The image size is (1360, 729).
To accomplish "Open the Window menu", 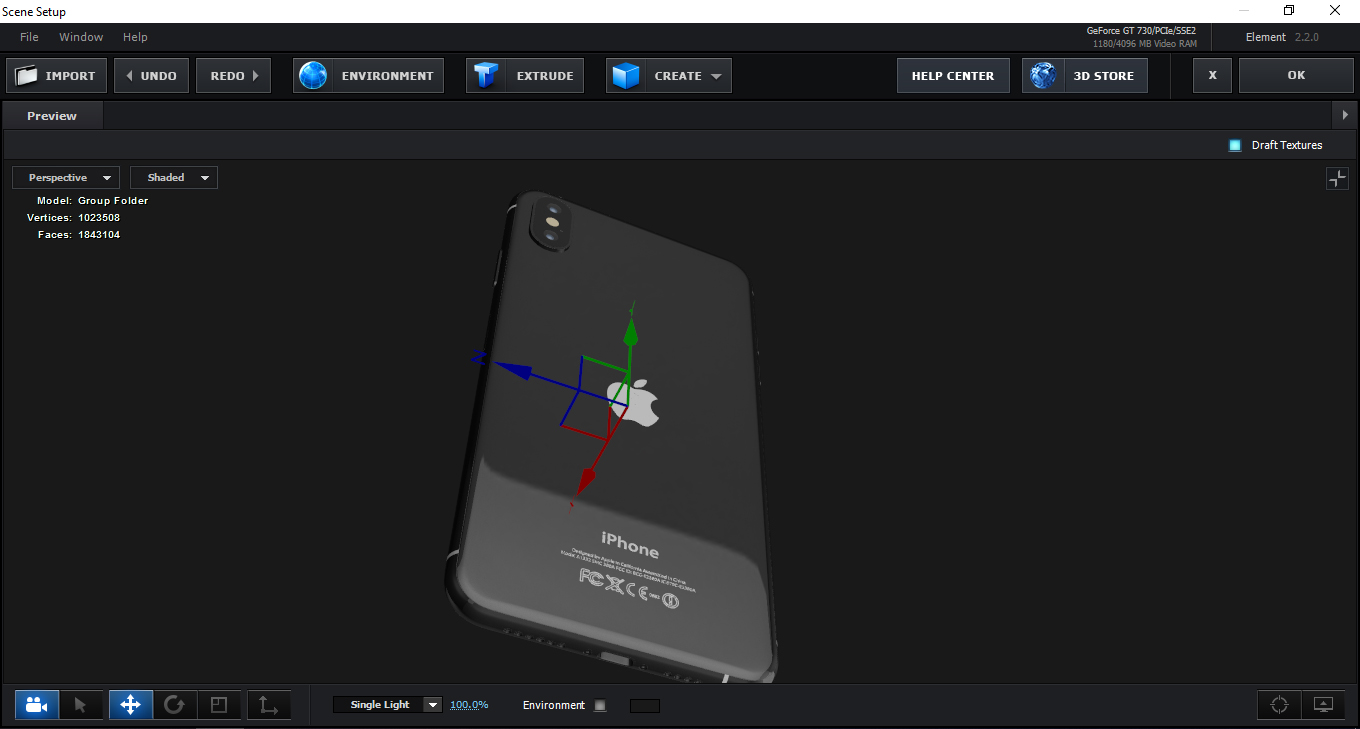I will (81, 37).
